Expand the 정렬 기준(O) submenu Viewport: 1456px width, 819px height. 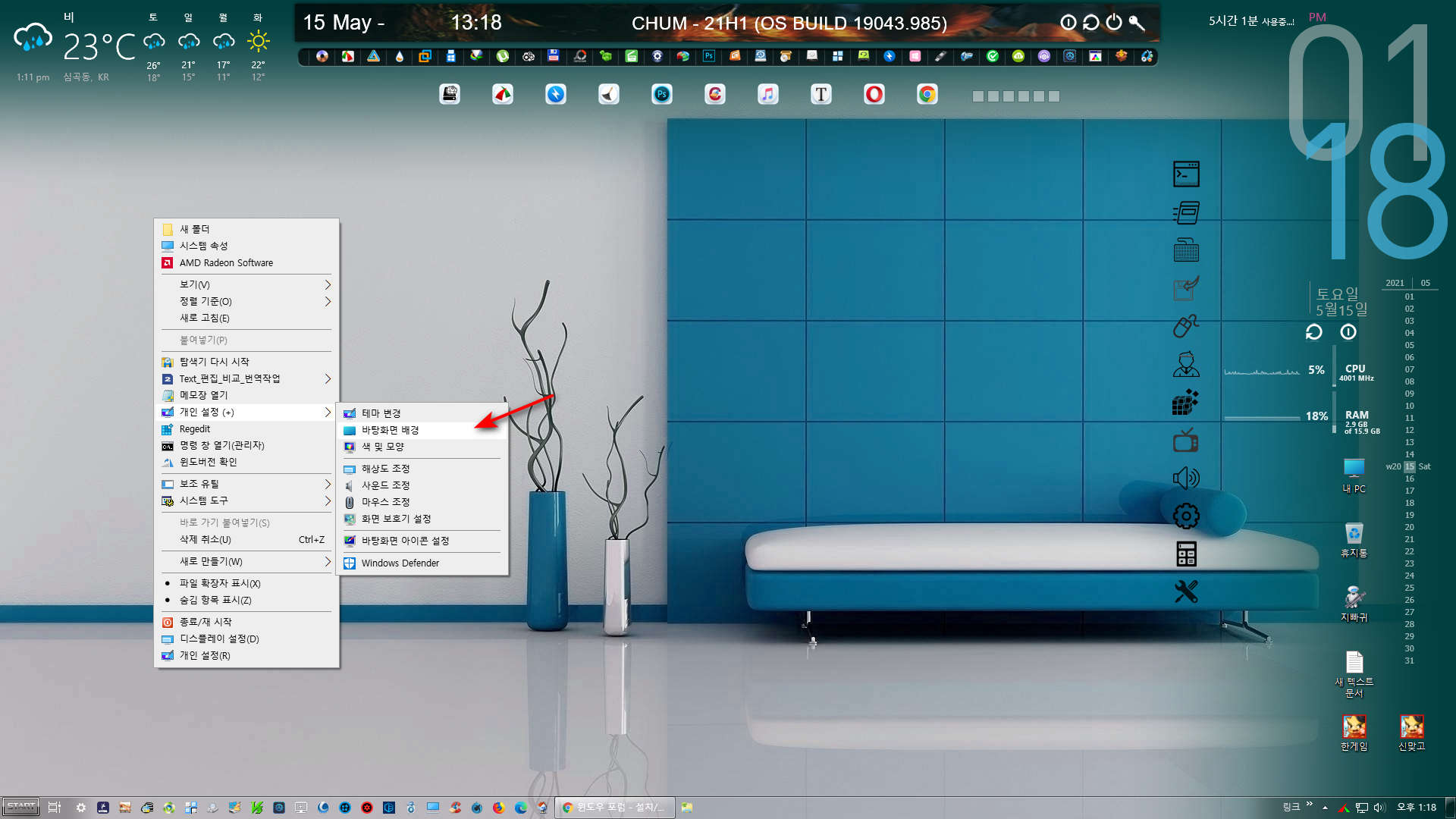246,301
